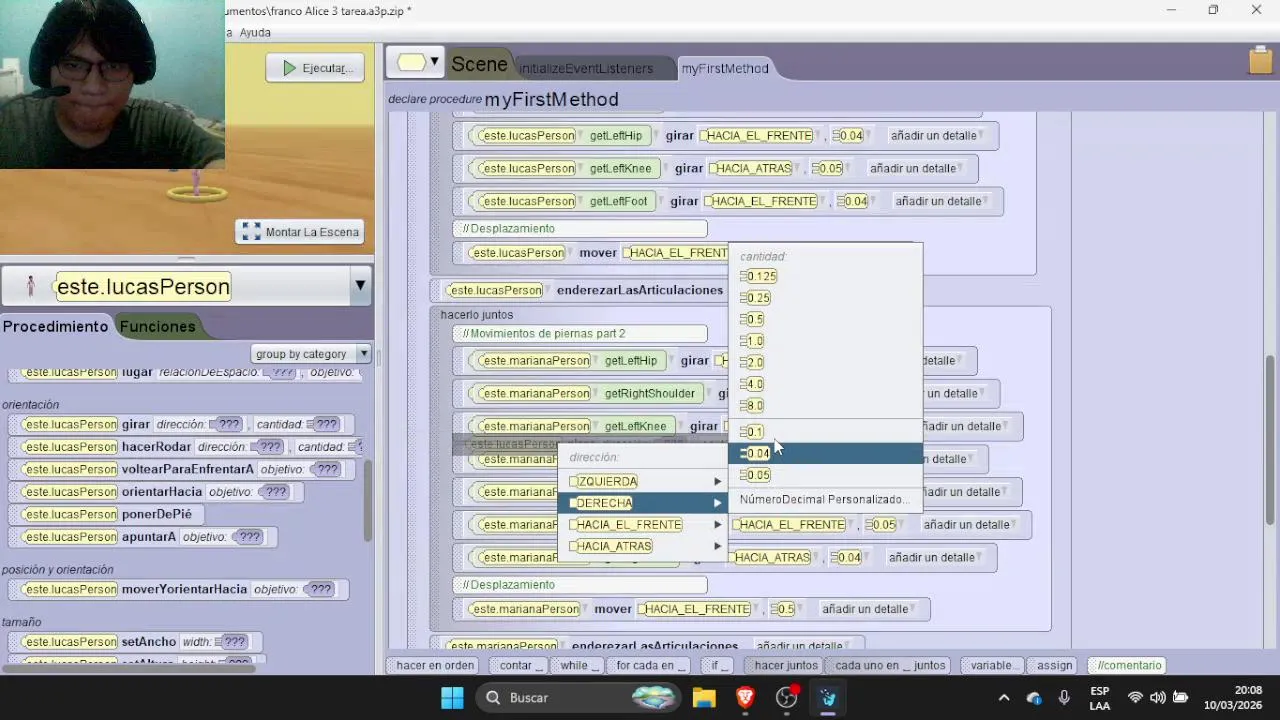Select HACIA_ATRAS direction in popup menu

click(643, 546)
